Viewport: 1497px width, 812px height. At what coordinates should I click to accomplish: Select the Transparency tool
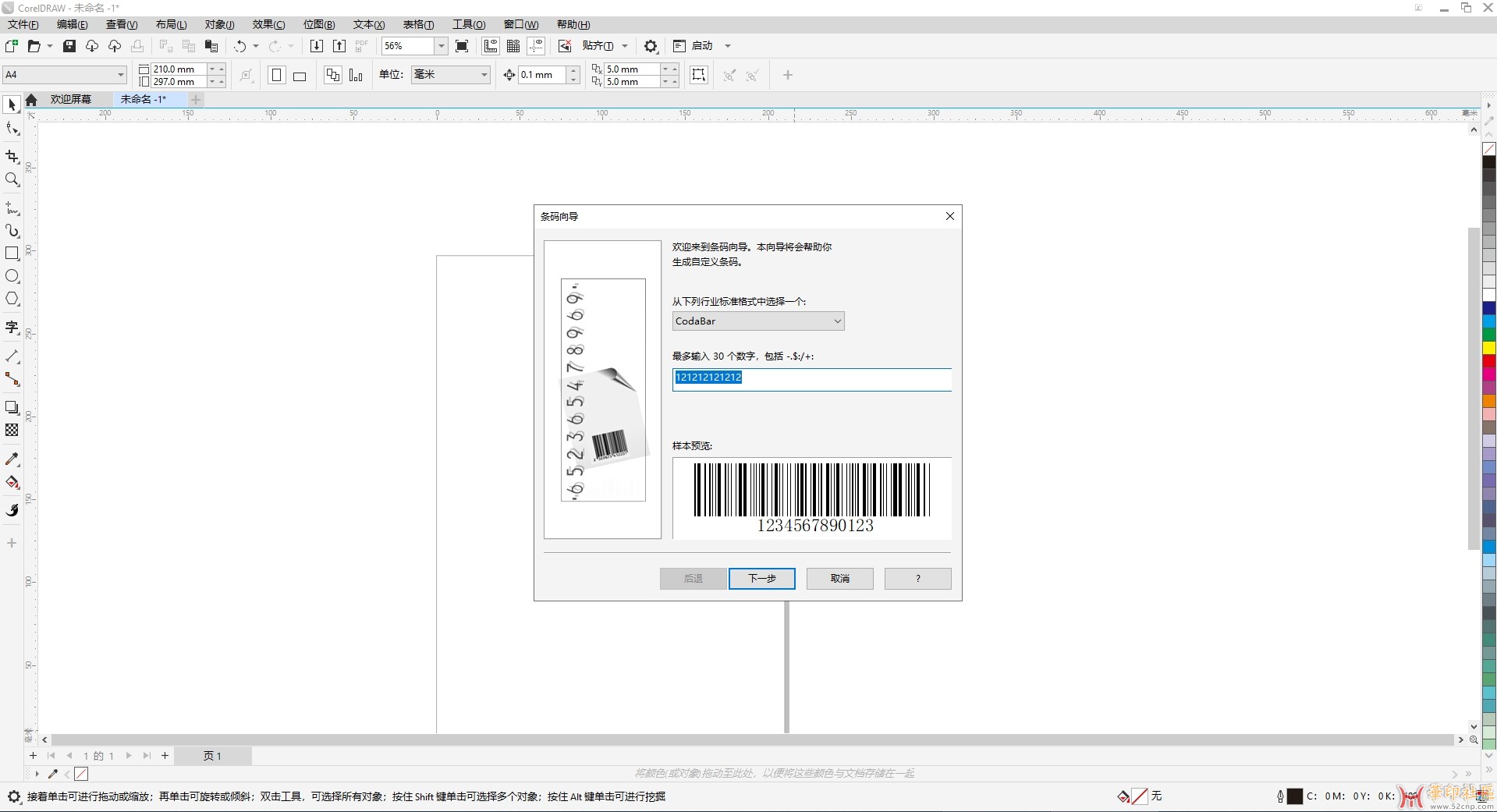tap(12, 430)
